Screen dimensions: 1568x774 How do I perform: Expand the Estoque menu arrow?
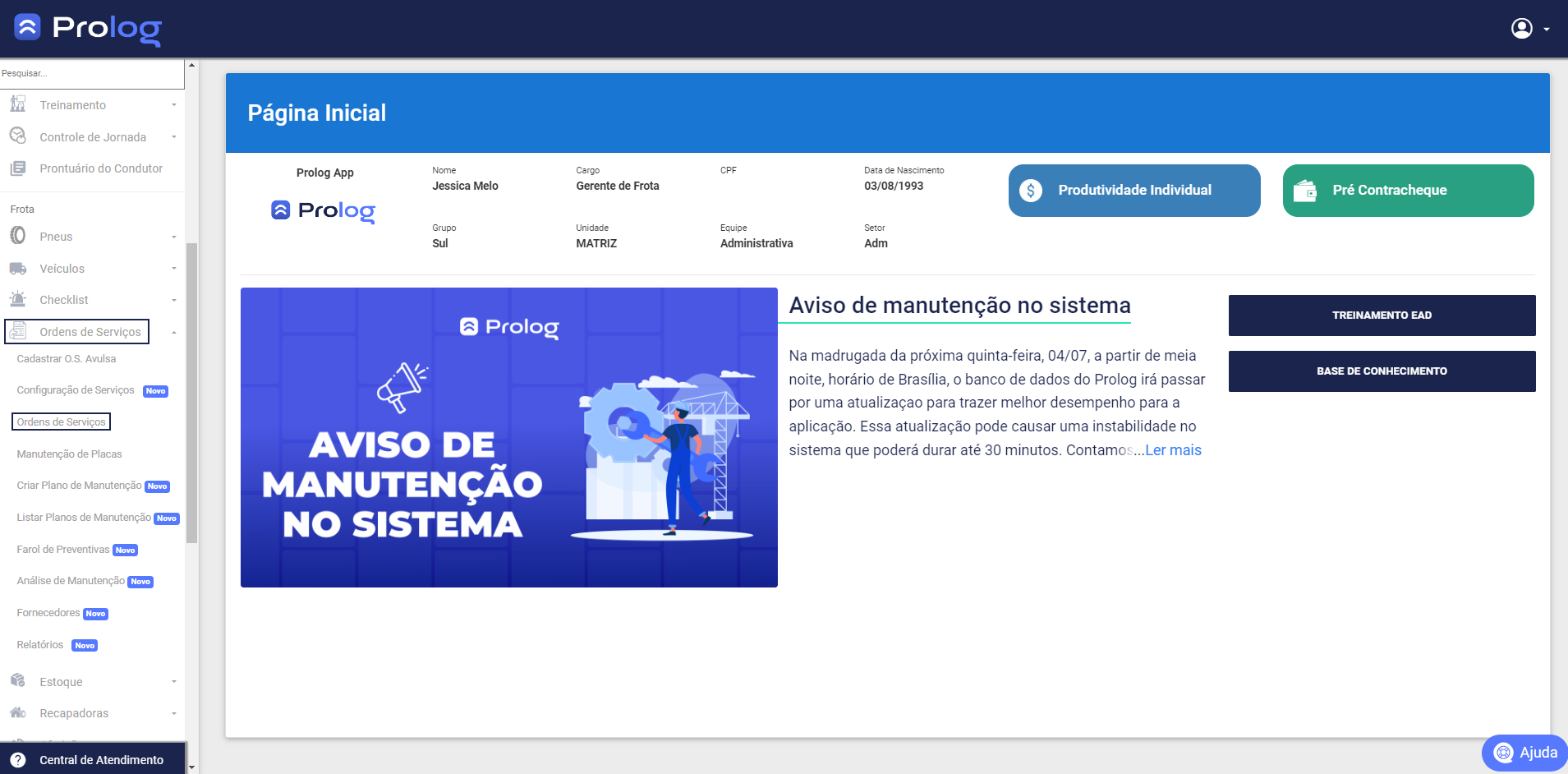click(x=174, y=682)
